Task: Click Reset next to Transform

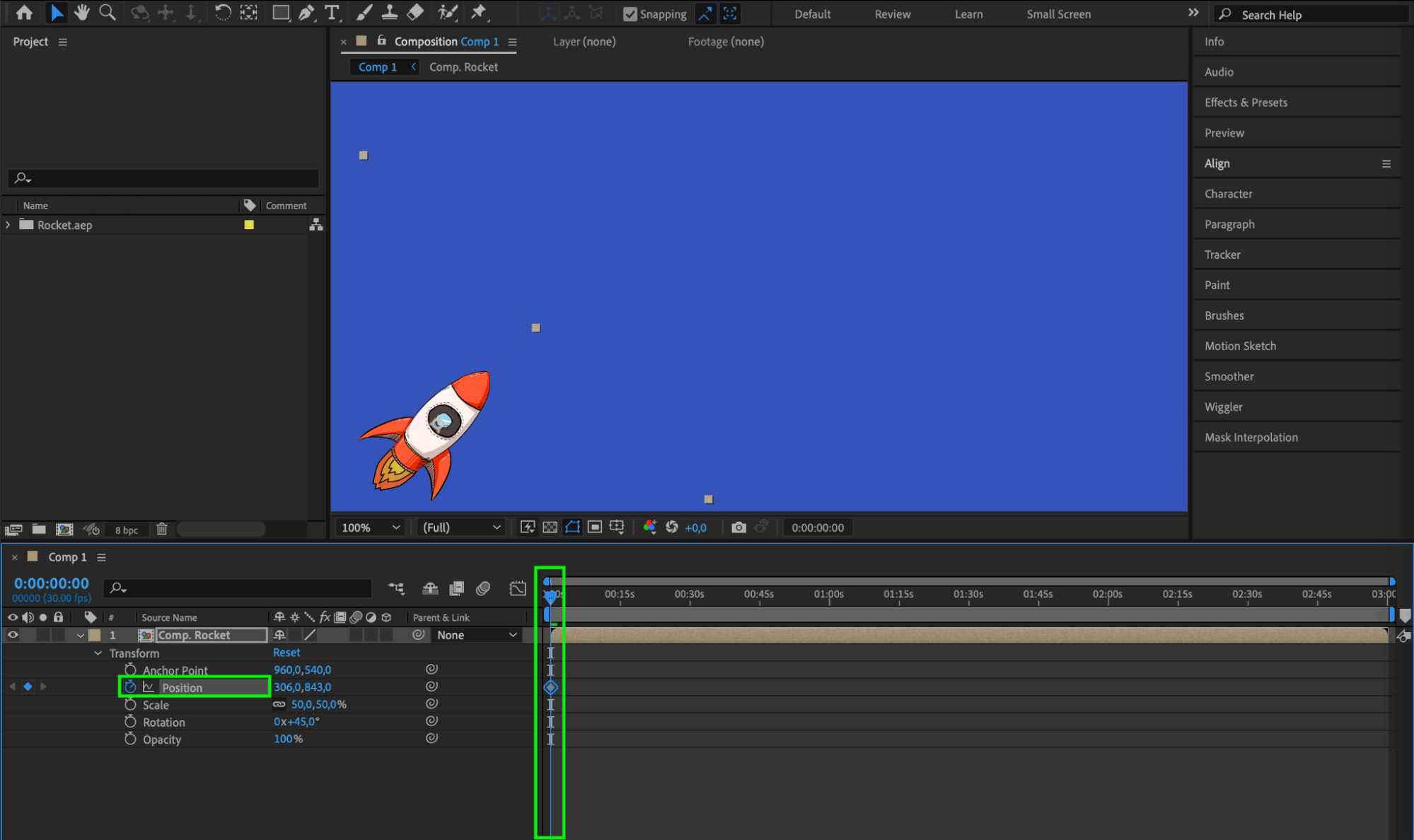Action: click(286, 653)
